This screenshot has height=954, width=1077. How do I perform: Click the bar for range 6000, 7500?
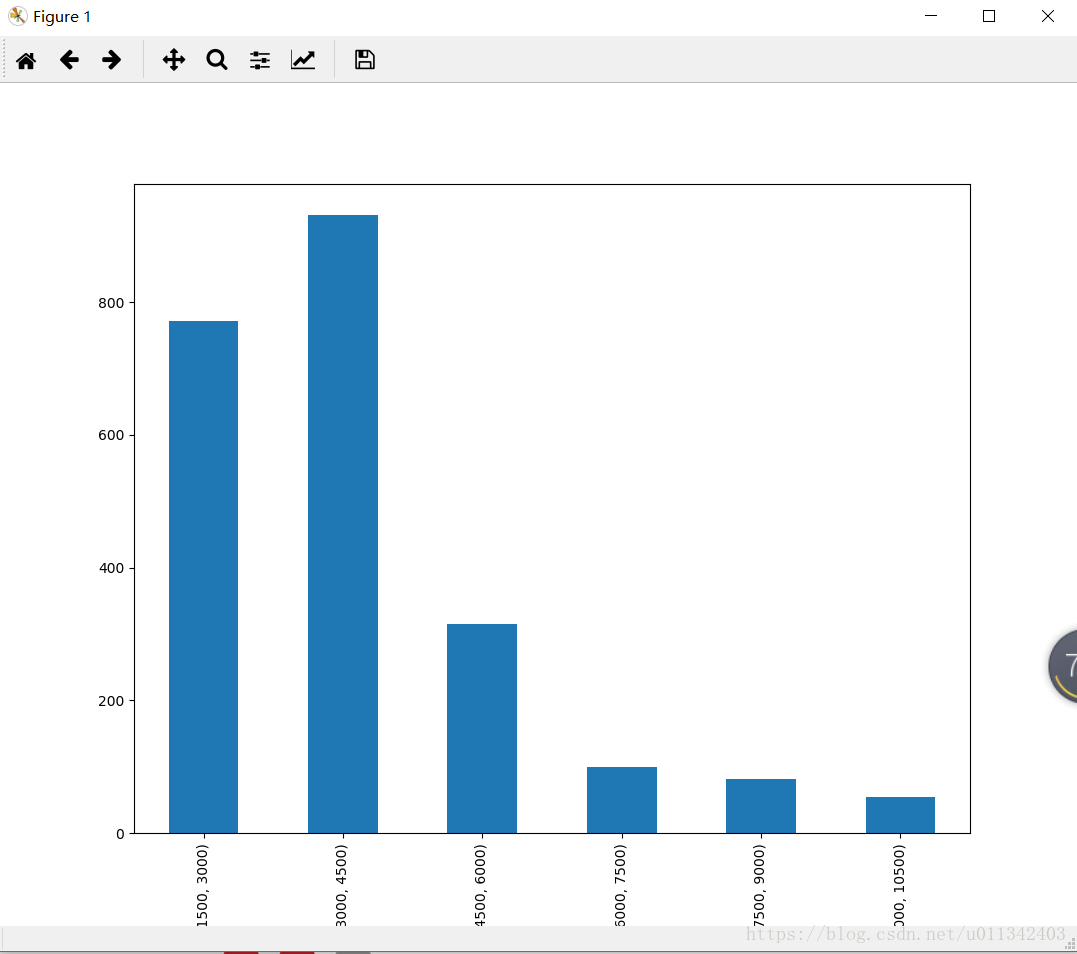(622, 800)
